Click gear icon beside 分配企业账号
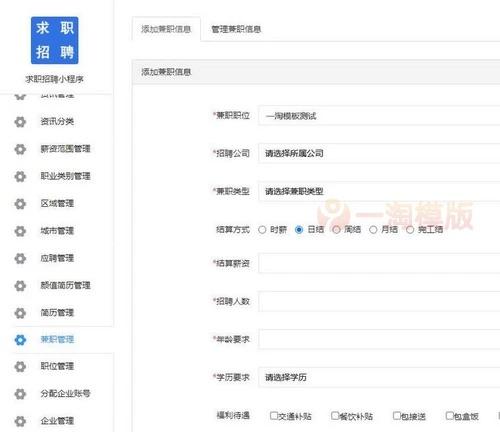500x432 pixels. point(20,394)
